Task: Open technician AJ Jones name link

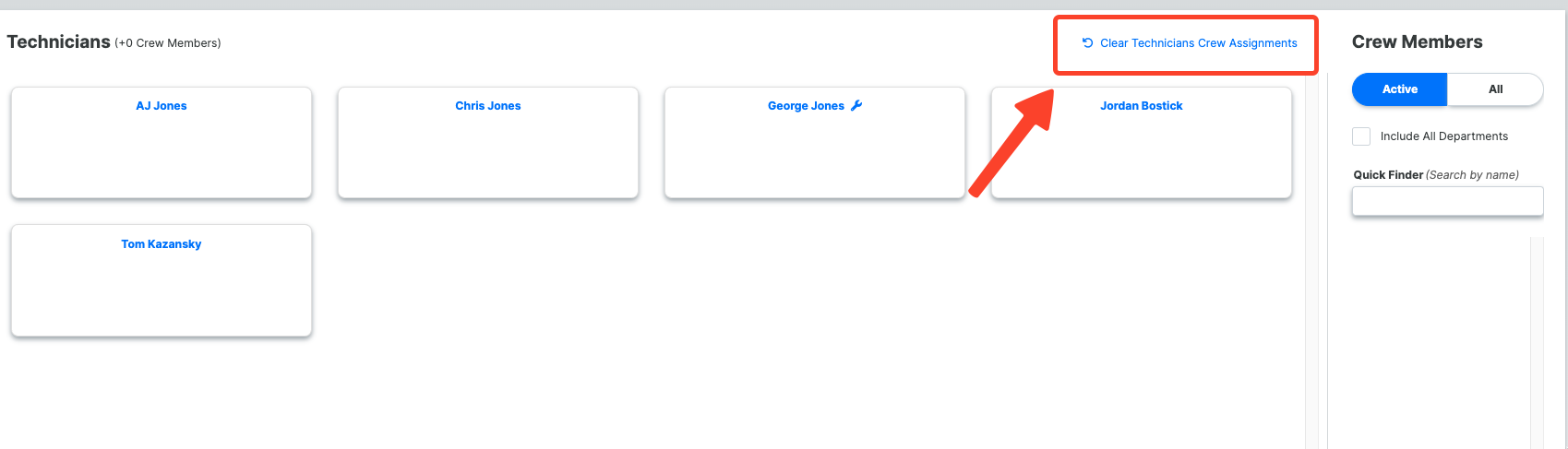Action: (x=162, y=106)
